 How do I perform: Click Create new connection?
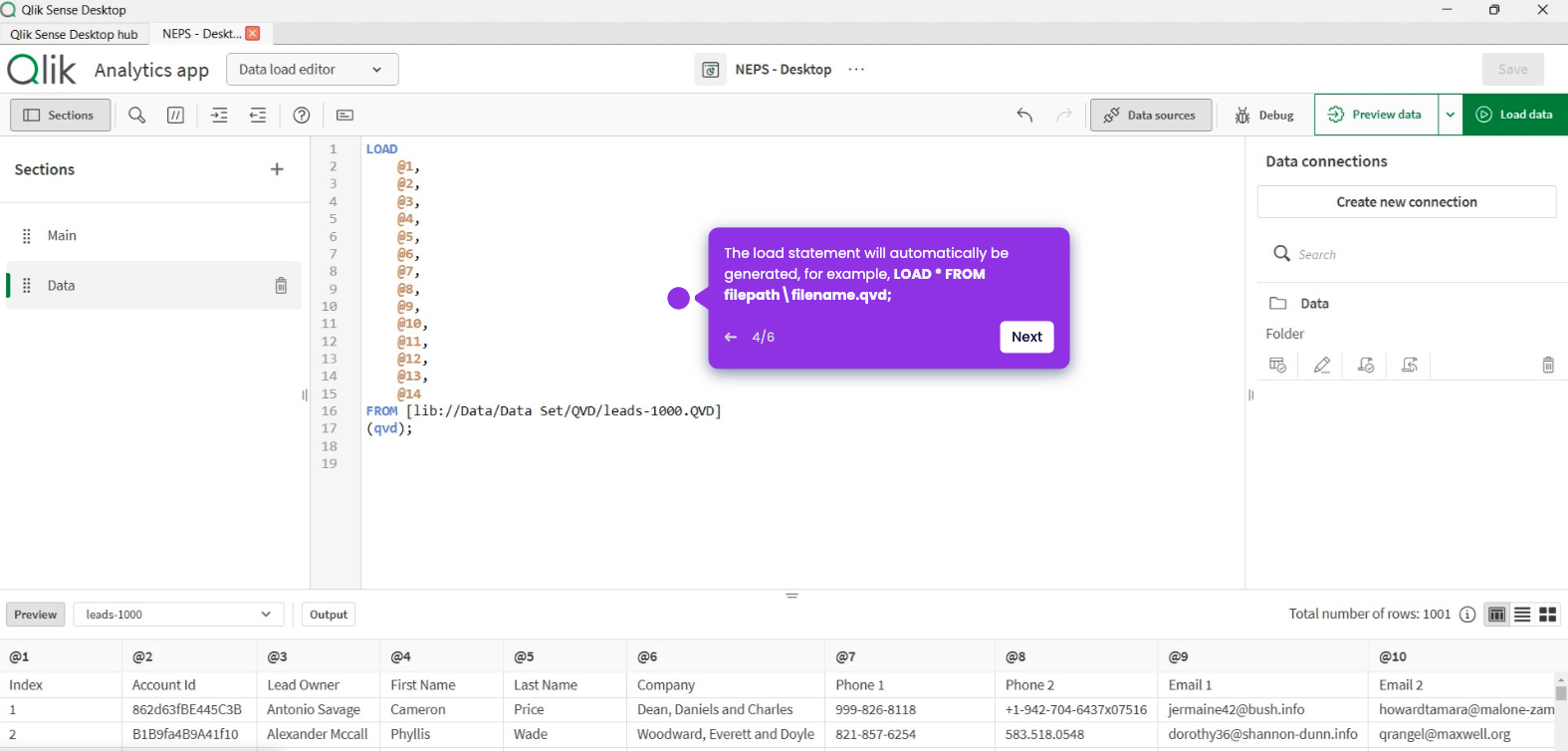click(x=1407, y=202)
